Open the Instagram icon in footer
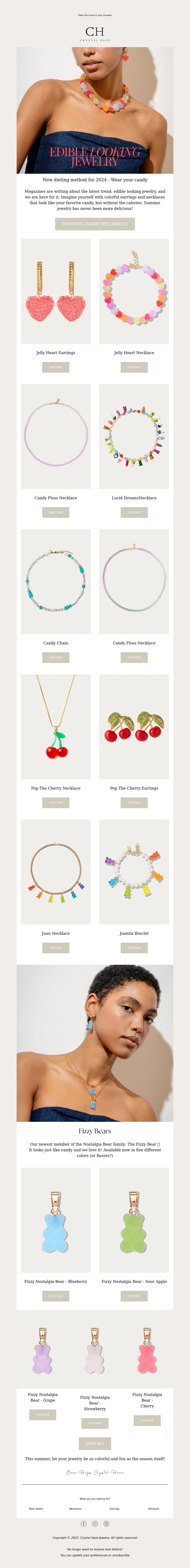 tap(95, 1523)
